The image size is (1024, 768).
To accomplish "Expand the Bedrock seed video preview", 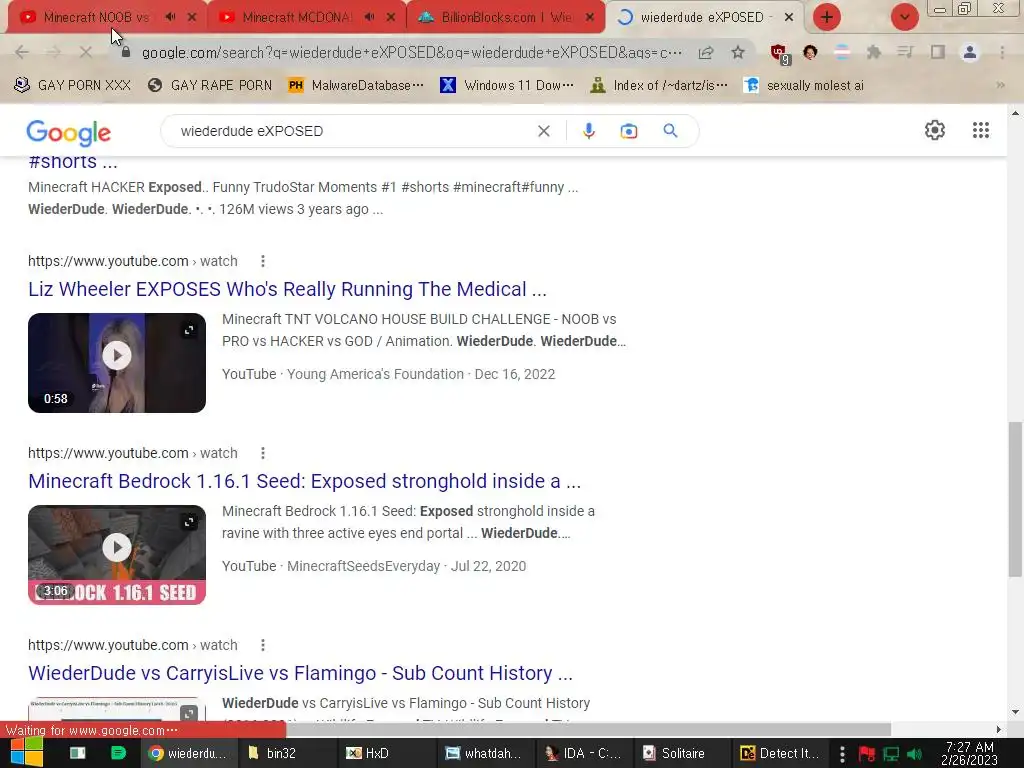I will point(189,522).
